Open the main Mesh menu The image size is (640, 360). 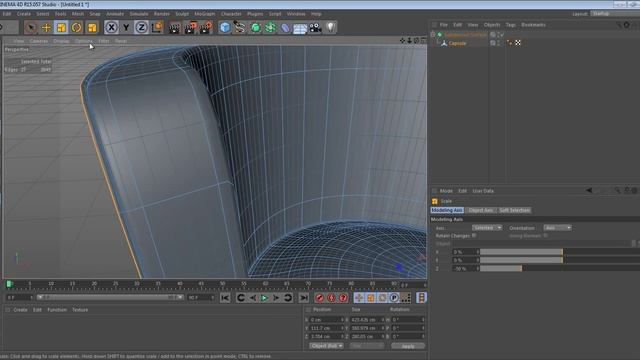[78, 14]
